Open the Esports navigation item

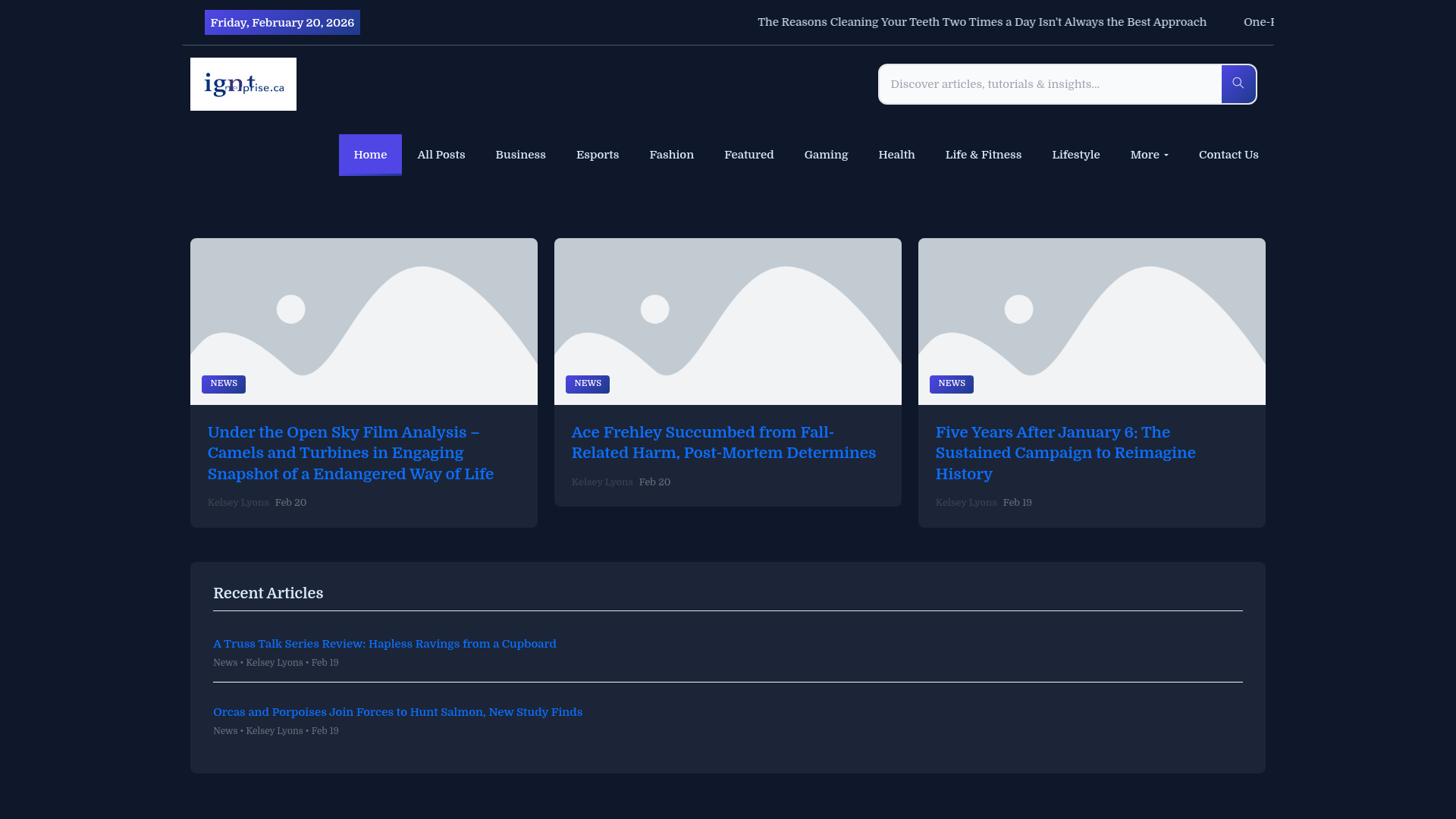point(598,155)
